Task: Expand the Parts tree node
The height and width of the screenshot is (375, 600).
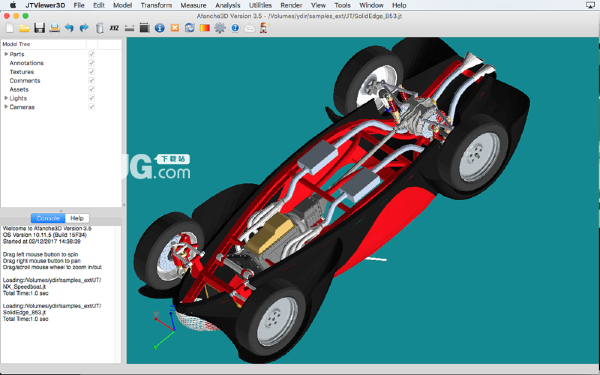Action: (x=6, y=54)
